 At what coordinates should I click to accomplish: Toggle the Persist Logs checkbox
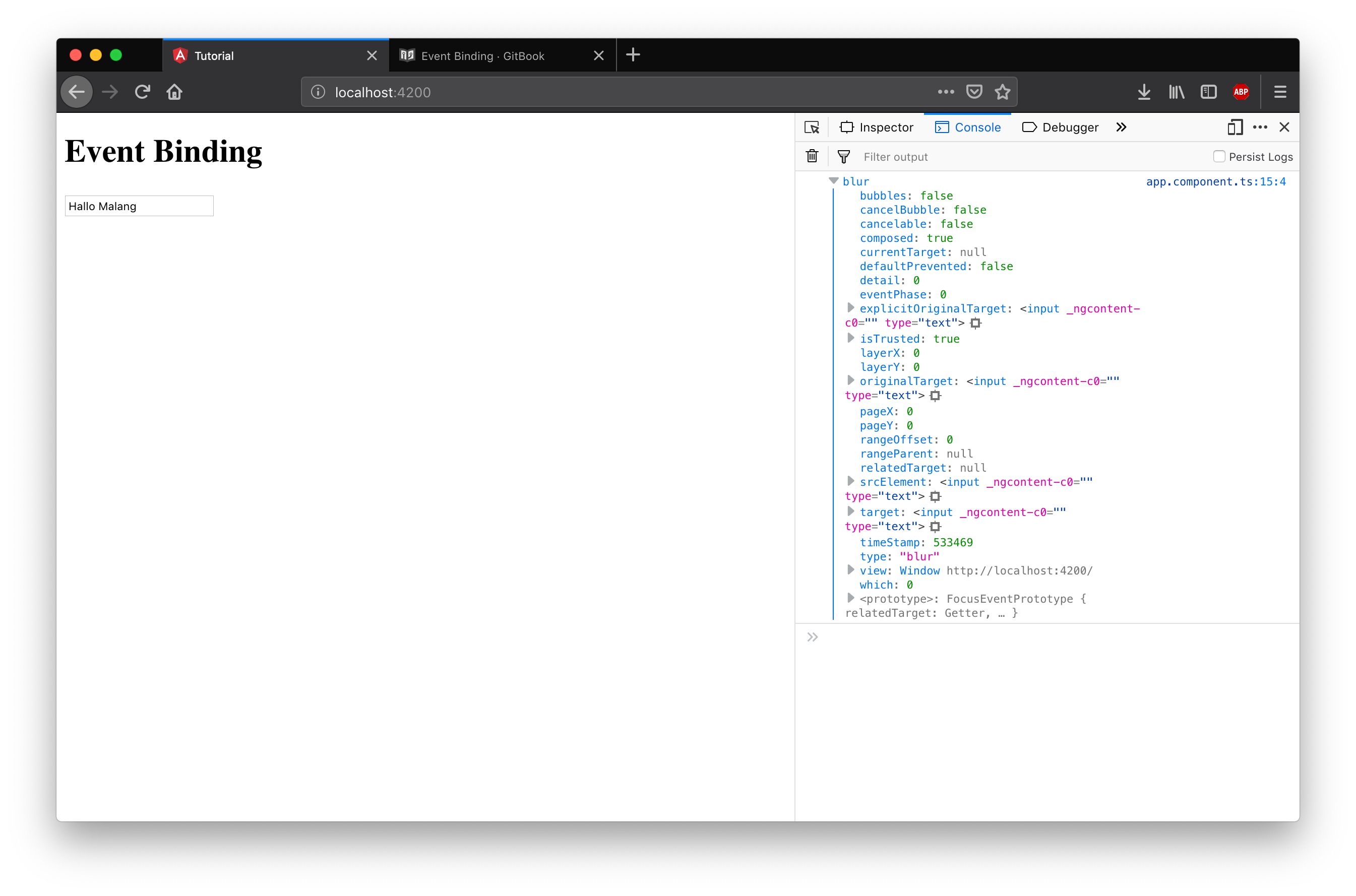[1219, 156]
